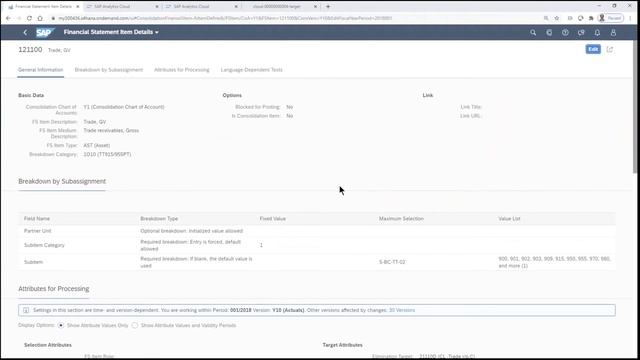The height and width of the screenshot is (360, 640).
Task: Select the Partner Unit row
Action: (x=317, y=231)
